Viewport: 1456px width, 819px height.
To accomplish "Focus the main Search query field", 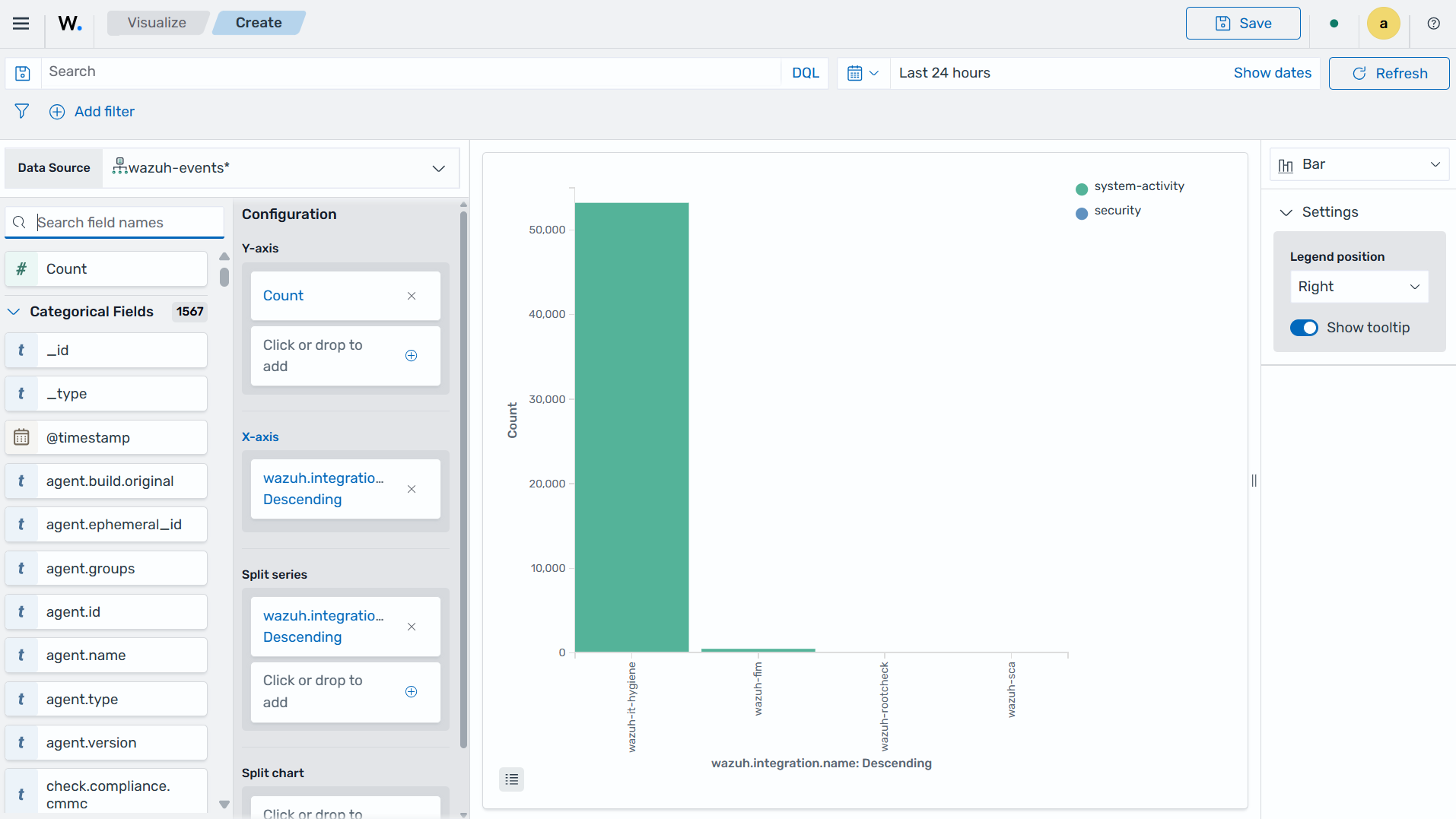I will [411, 72].
